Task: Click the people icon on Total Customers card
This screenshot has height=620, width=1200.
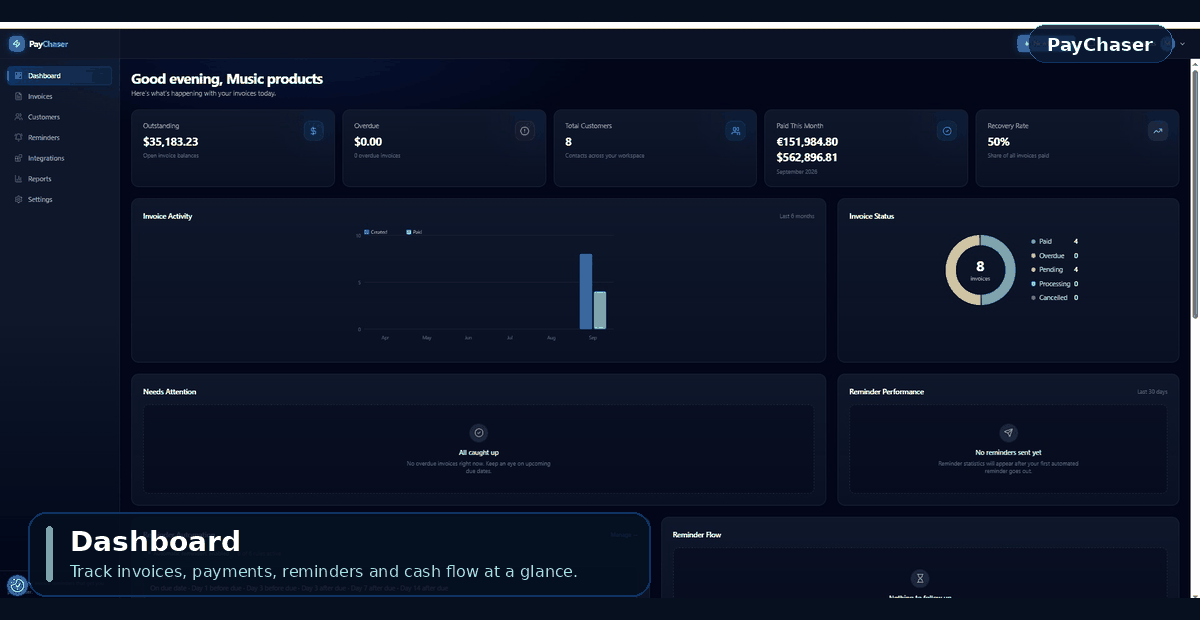Action: (736, 131)
